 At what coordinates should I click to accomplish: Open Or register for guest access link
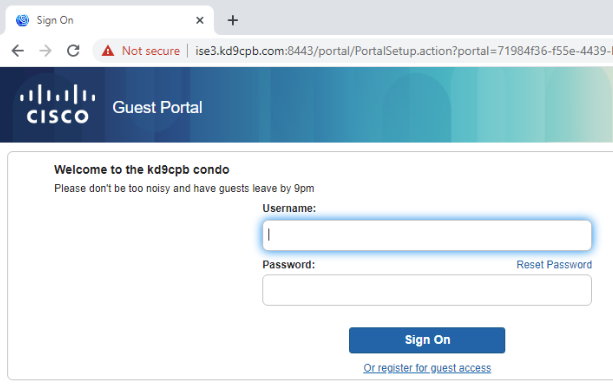point(427,368)
